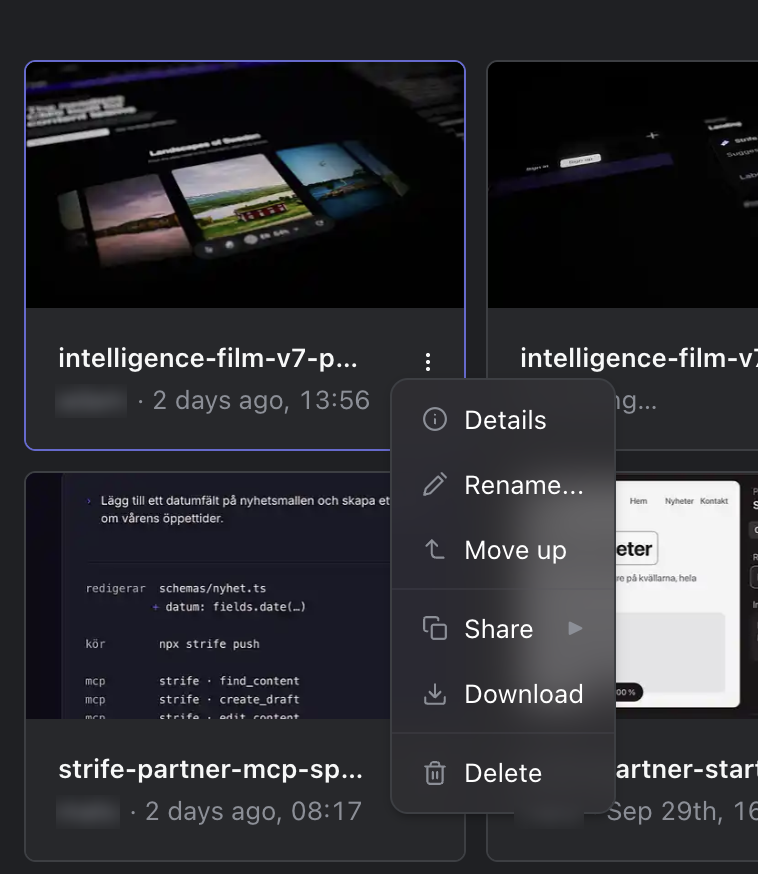This screenshot has width=758, height=874.
Task: Open the white webpage thumbnail behind the menu
Action: pyautogui.click(x=686, y=596)
